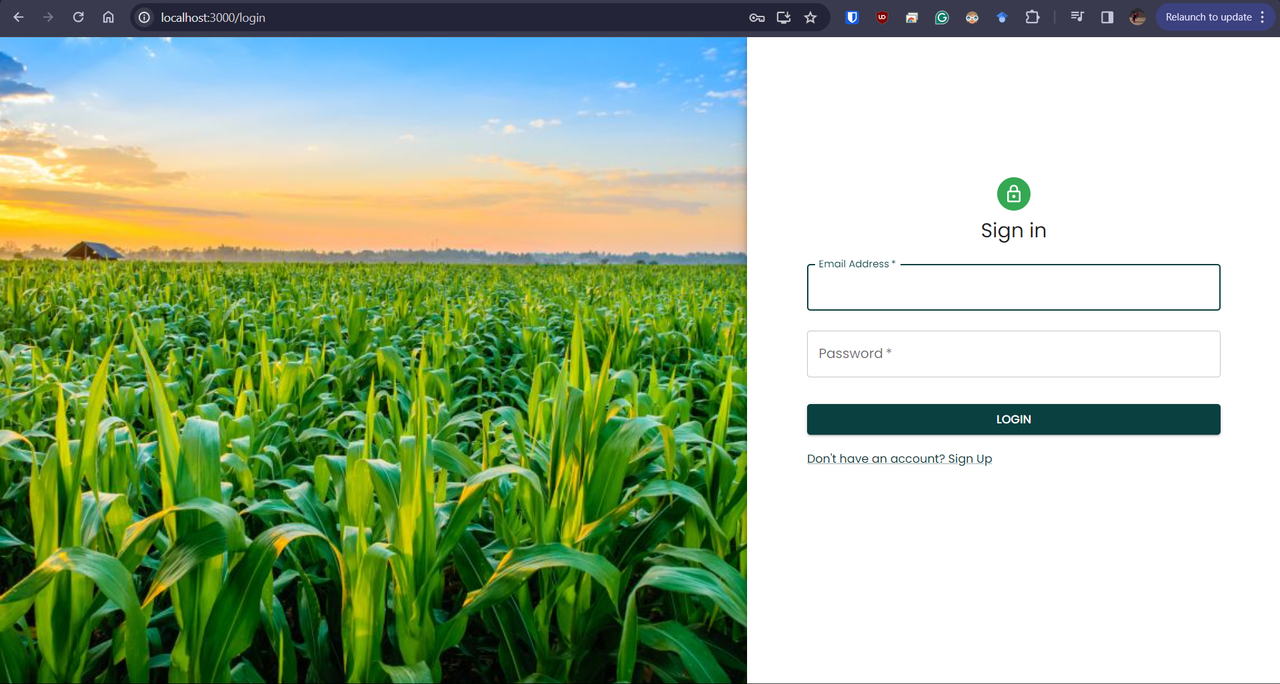Open the saved passwords key icon
Screen dimensions: 1280x684
[x=757, y=17]
